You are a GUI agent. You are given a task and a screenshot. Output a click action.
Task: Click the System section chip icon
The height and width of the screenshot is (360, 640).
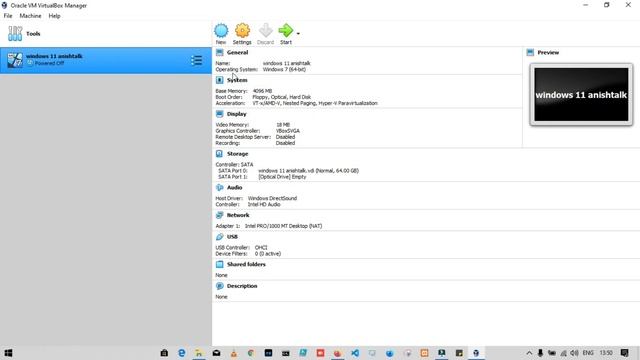pyautogui.click(x=220, y=80)
